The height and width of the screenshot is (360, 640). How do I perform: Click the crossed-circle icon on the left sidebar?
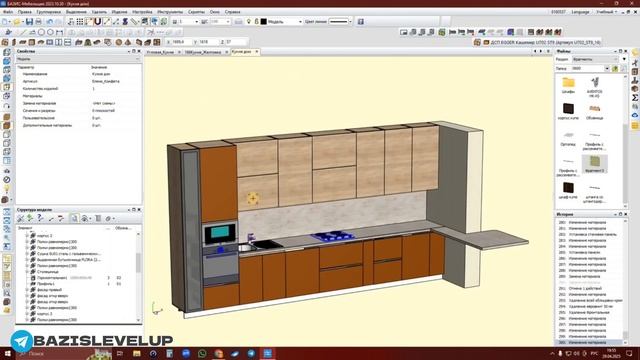click(x=7, y=180)
